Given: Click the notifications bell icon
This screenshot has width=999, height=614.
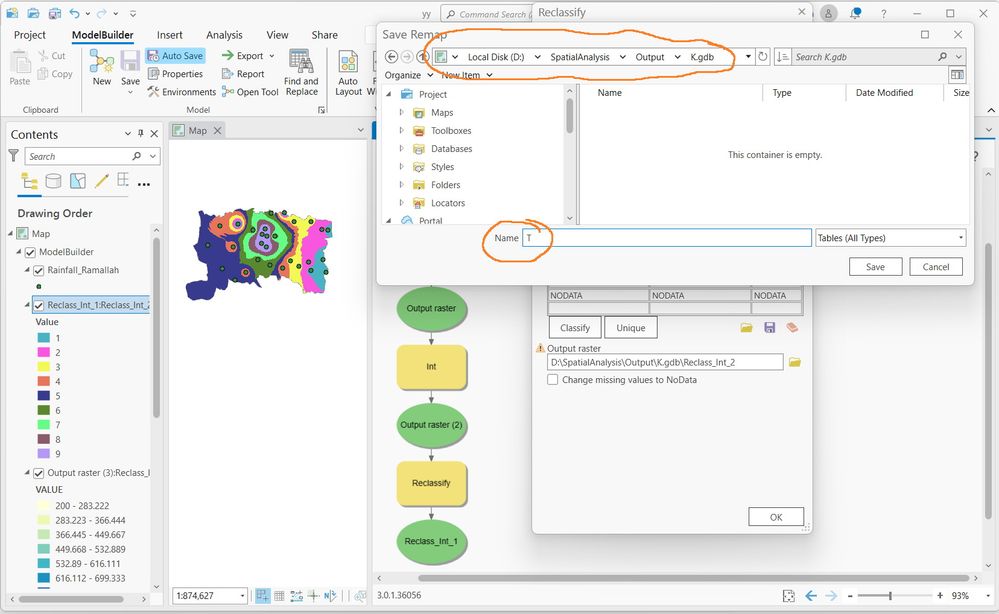Looking at the screenshot, I should (x=855, y=13).
